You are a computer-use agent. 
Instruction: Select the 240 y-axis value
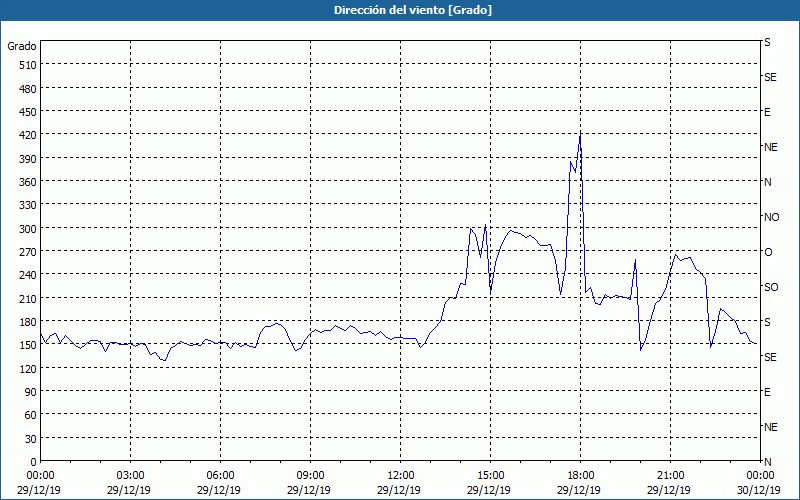click(28, 275)
